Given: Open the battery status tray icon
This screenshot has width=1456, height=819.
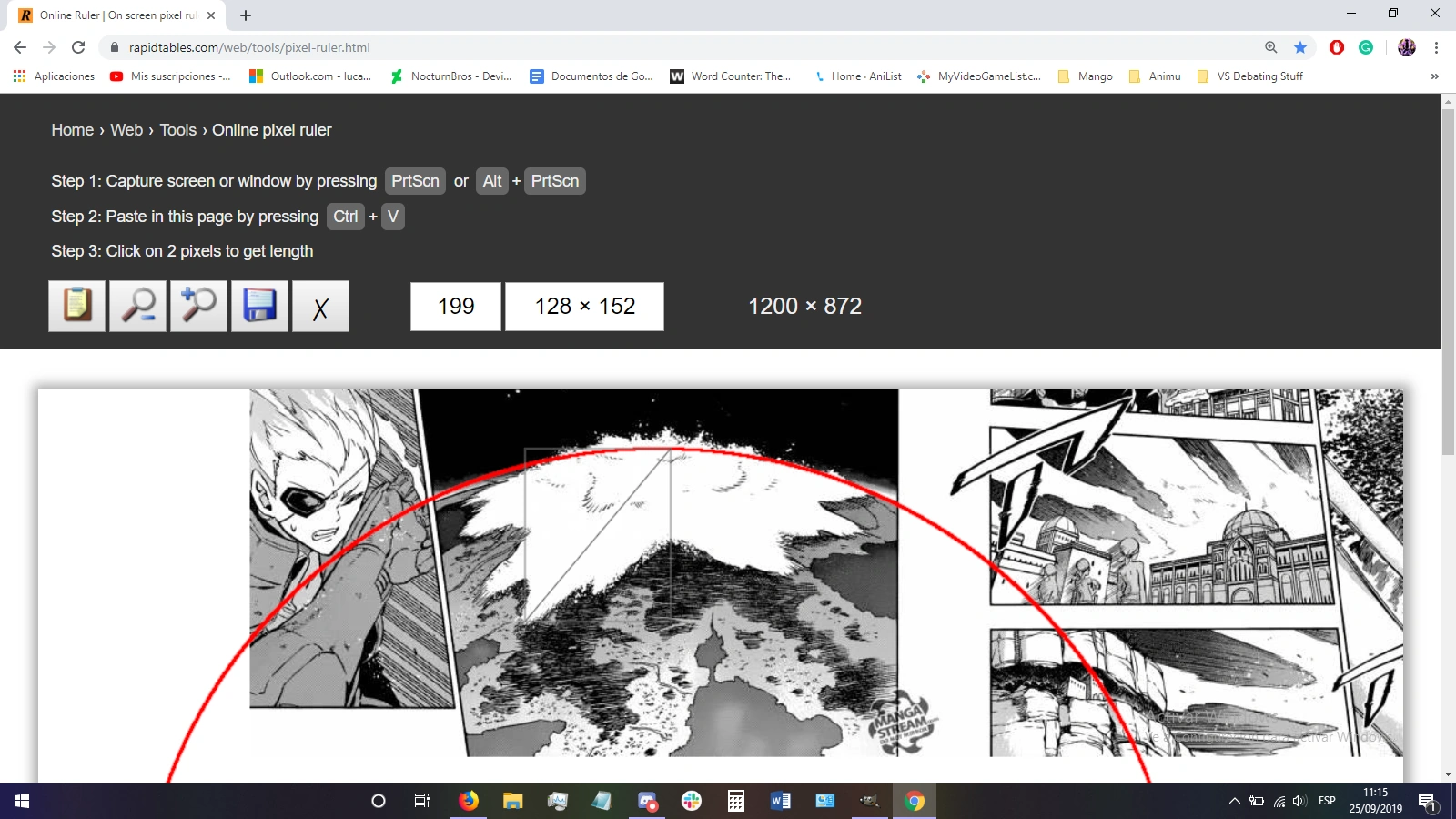Looking at the screenshot, I should pos(1257,801).
